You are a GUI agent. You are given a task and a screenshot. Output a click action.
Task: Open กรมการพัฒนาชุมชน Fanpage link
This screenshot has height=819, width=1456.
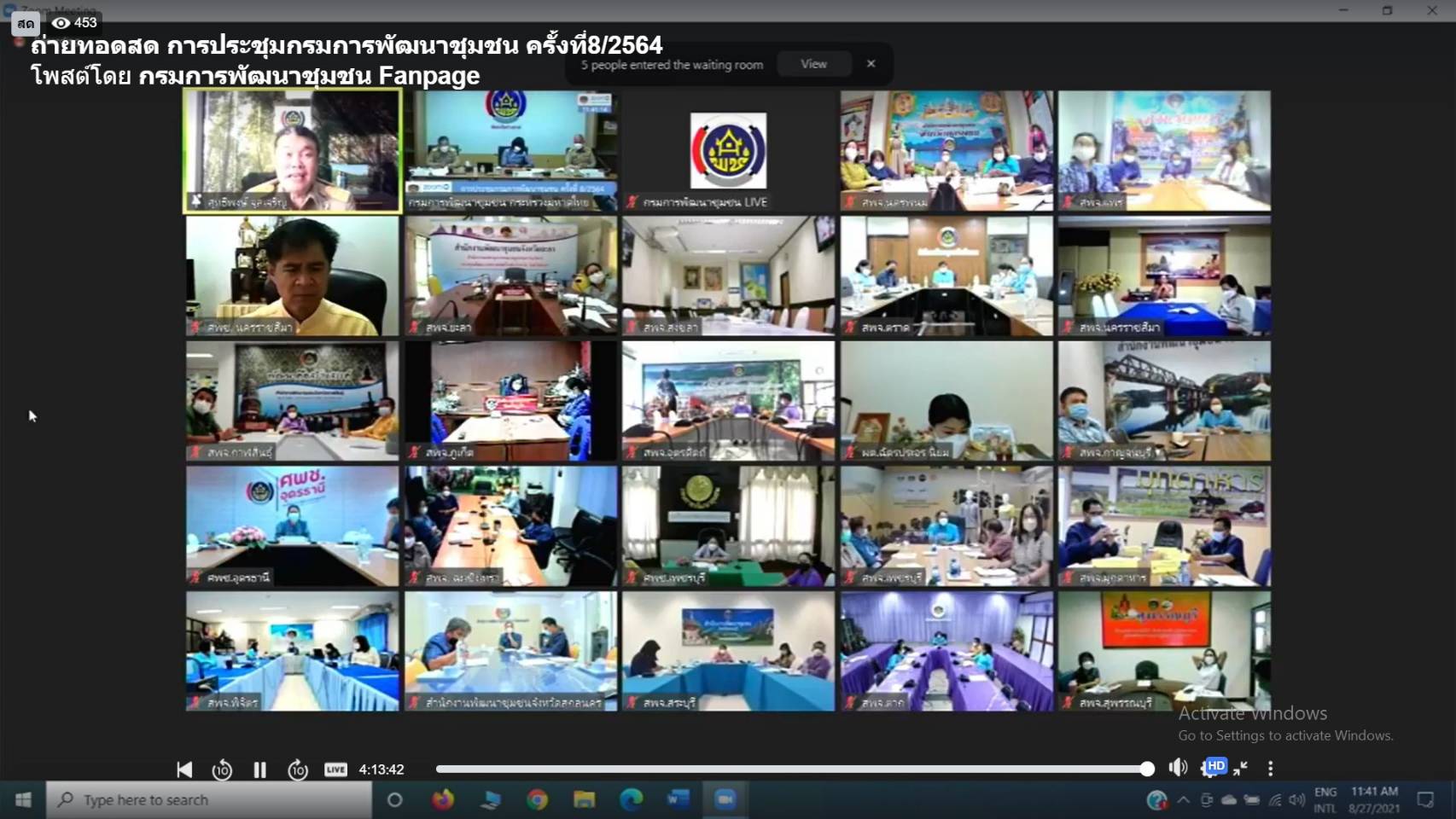coord(309,76)
